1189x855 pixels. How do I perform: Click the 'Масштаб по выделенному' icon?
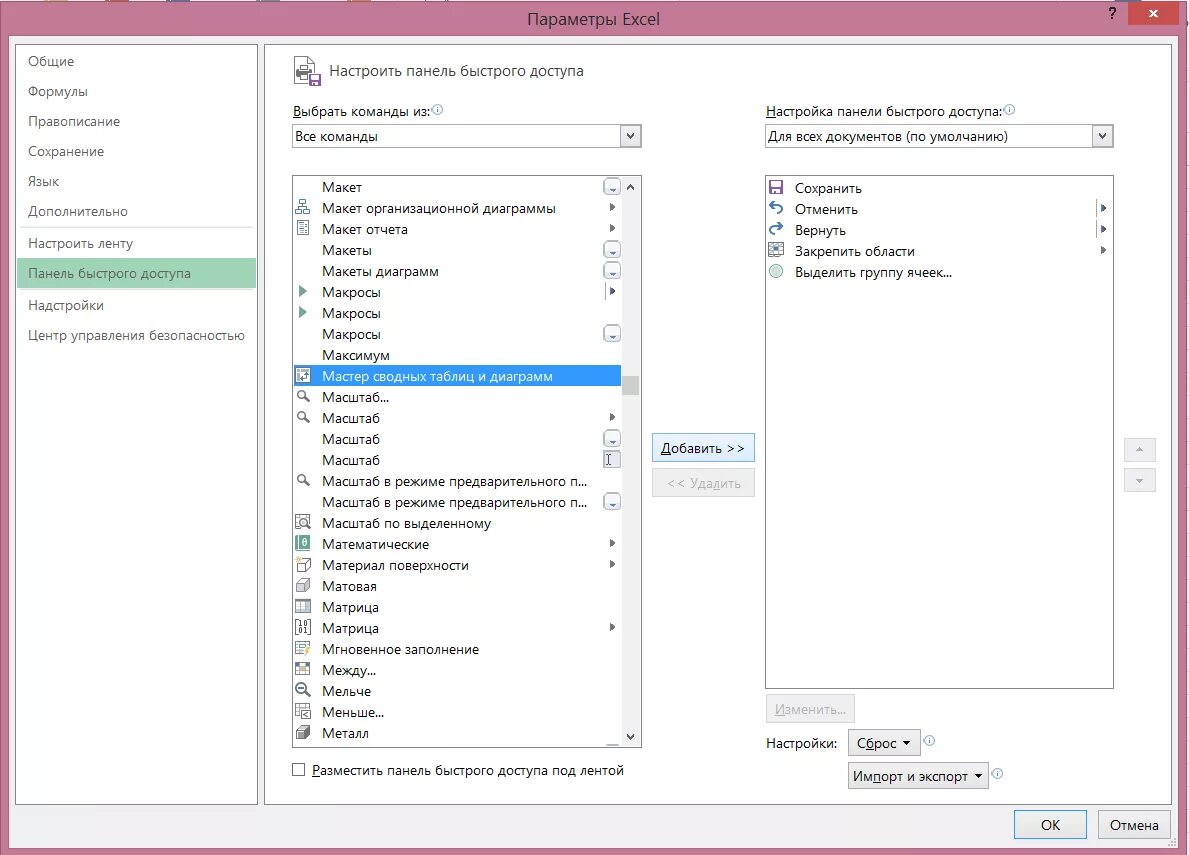303,522
